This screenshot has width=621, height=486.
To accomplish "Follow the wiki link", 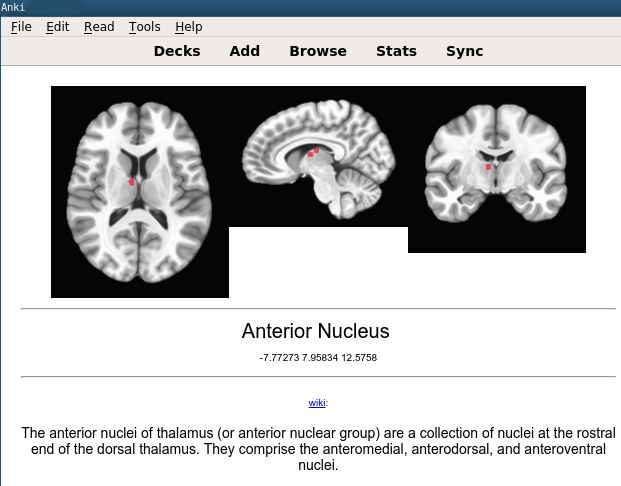I will pos(316,403).
